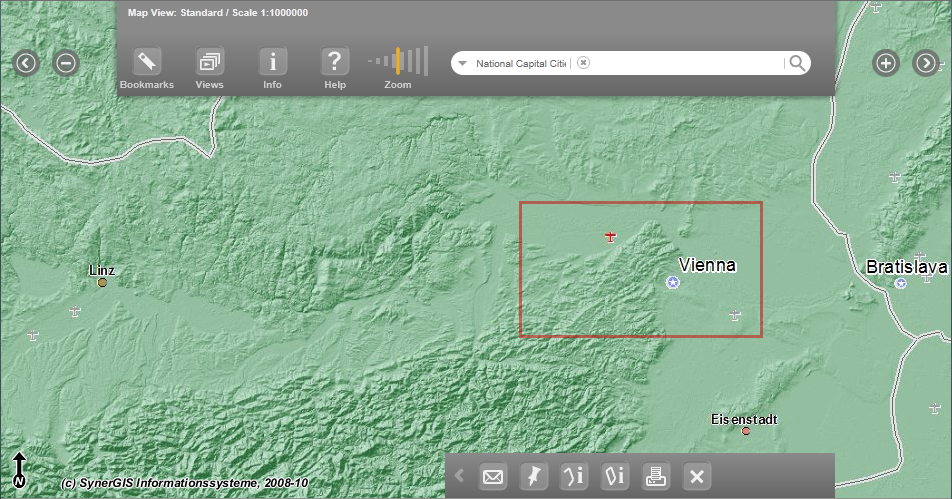
Task: Zoom in with the plus button
Action: click(886, 63)
